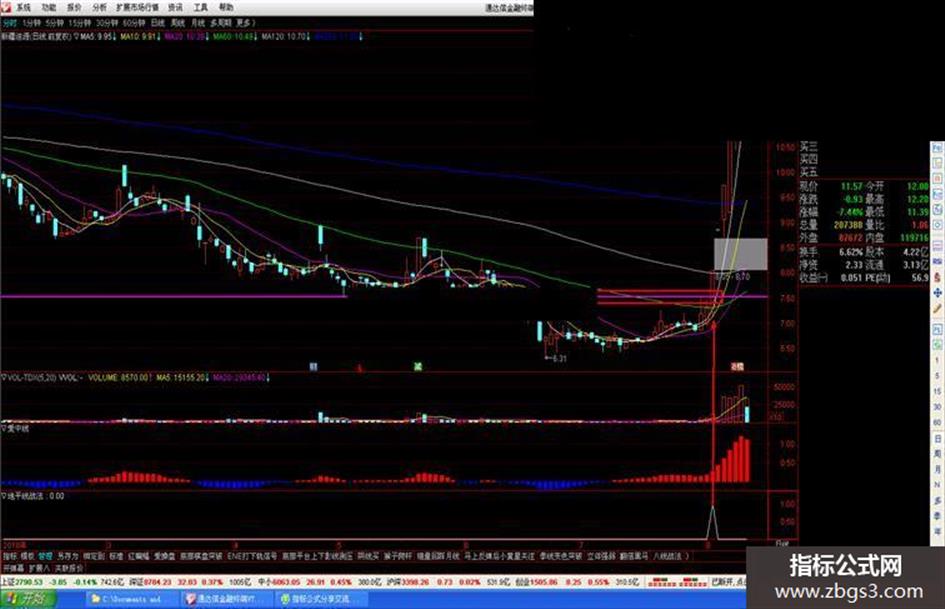
Task: Open the Windows 开始 Start button
Action: pyautogui.click(x=27, y=599)
